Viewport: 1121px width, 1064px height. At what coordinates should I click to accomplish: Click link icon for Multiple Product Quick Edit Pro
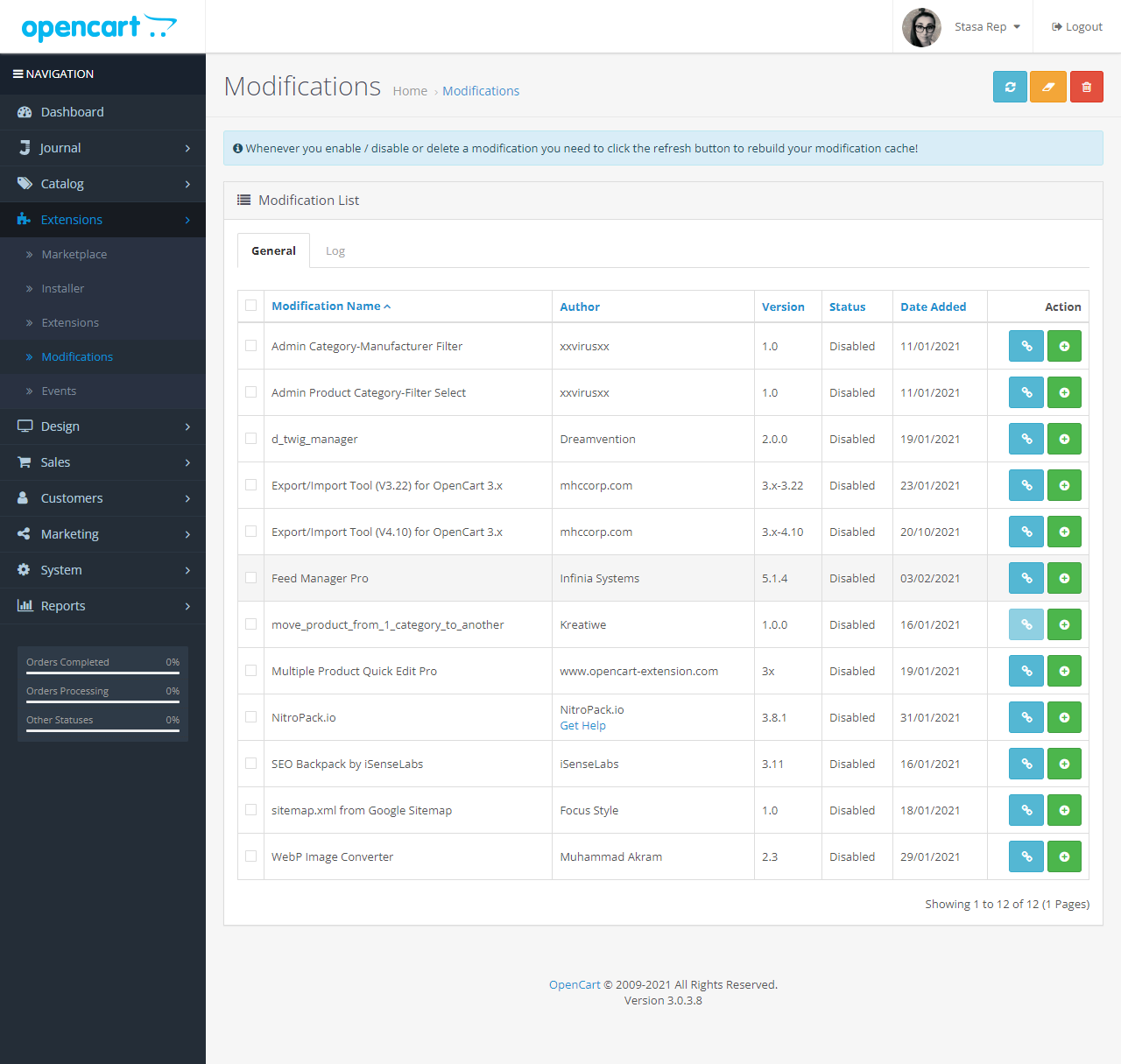1026,671
